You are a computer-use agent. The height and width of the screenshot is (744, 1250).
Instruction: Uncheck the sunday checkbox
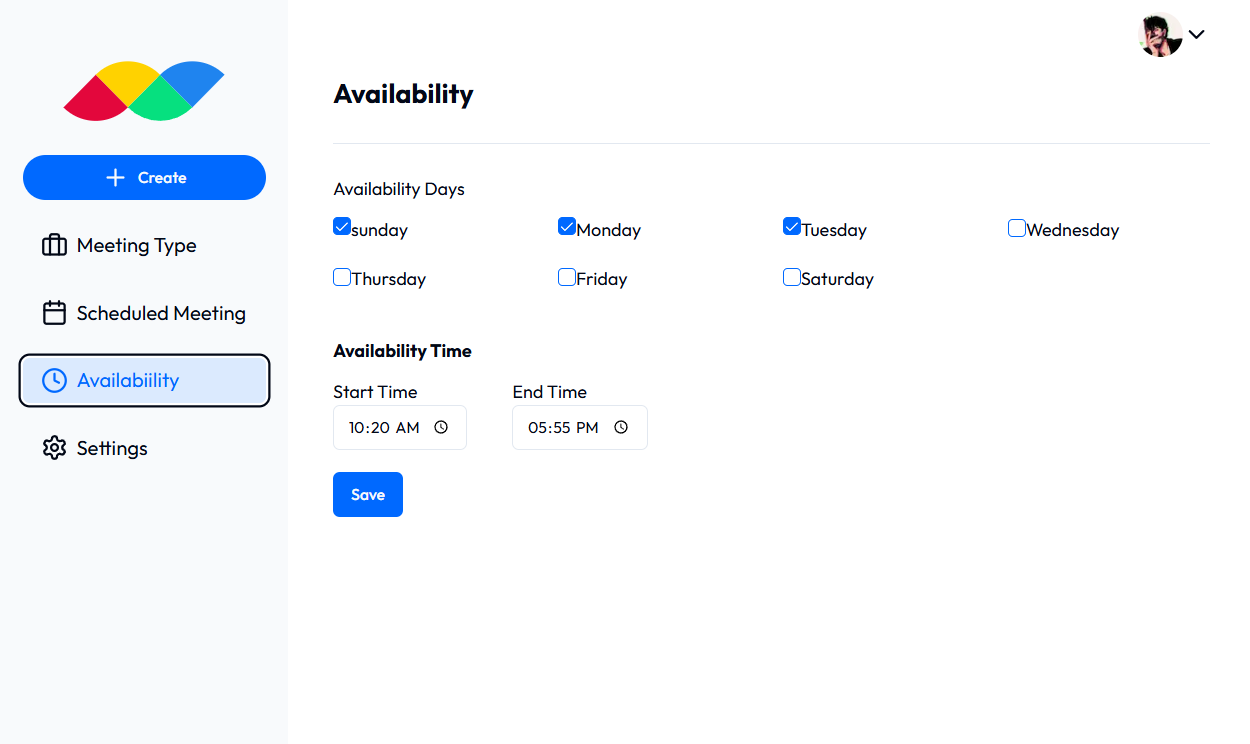coord(342,227)
